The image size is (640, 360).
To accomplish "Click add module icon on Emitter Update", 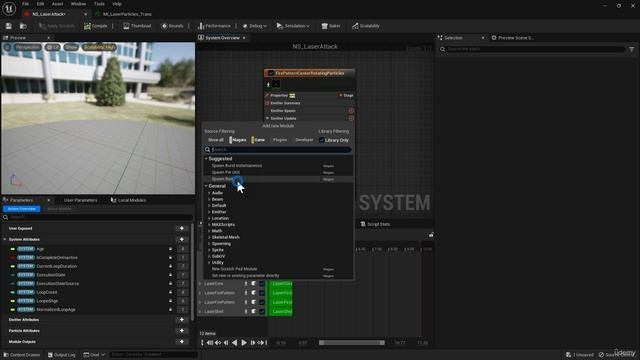I will coord(351,118).
